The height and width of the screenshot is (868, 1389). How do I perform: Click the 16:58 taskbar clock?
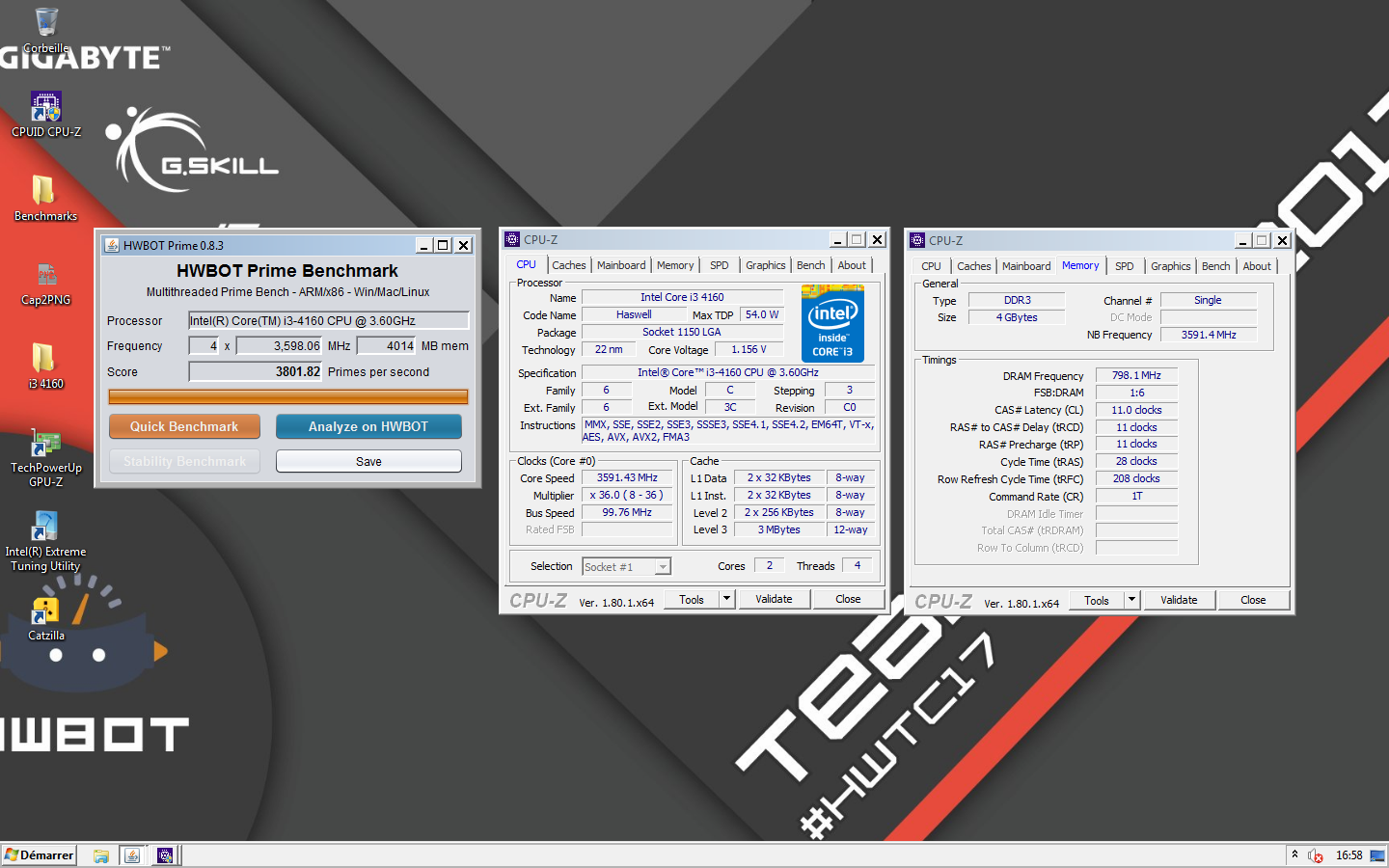(x=1348, y=855)
